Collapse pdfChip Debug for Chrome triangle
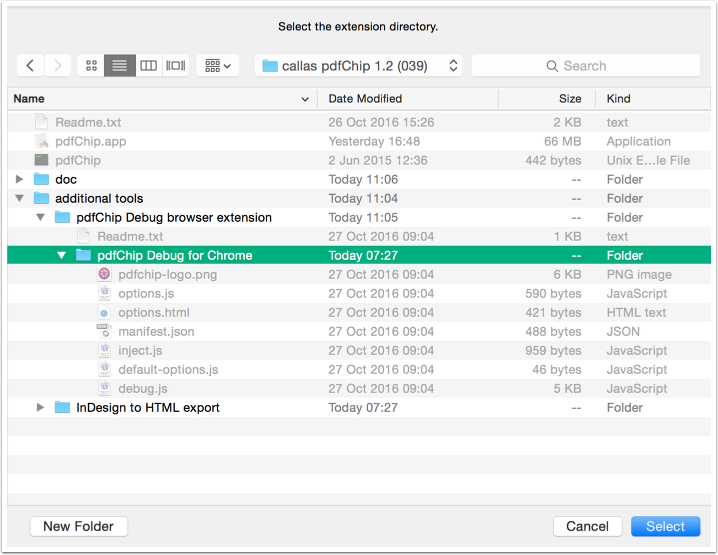718x555 pixels. (x=61, y=256)
